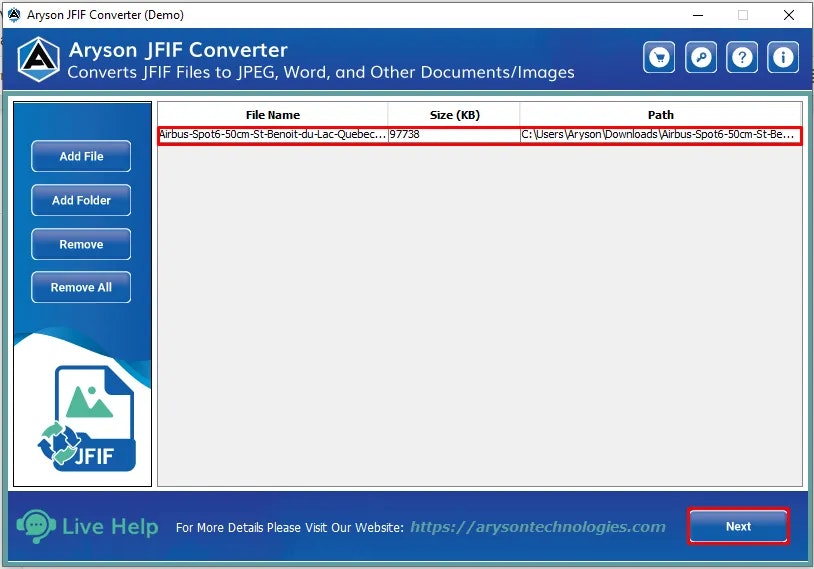This screenshot has height=569, width=814.
Task: Click the Remove button
Action: click(81, 244)
